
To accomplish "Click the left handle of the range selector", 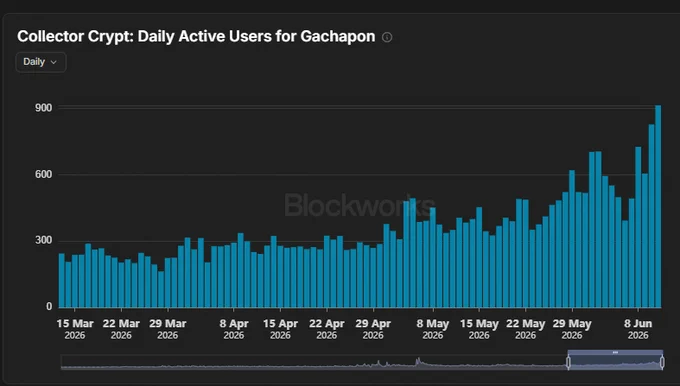I will (x=568, y=362).
